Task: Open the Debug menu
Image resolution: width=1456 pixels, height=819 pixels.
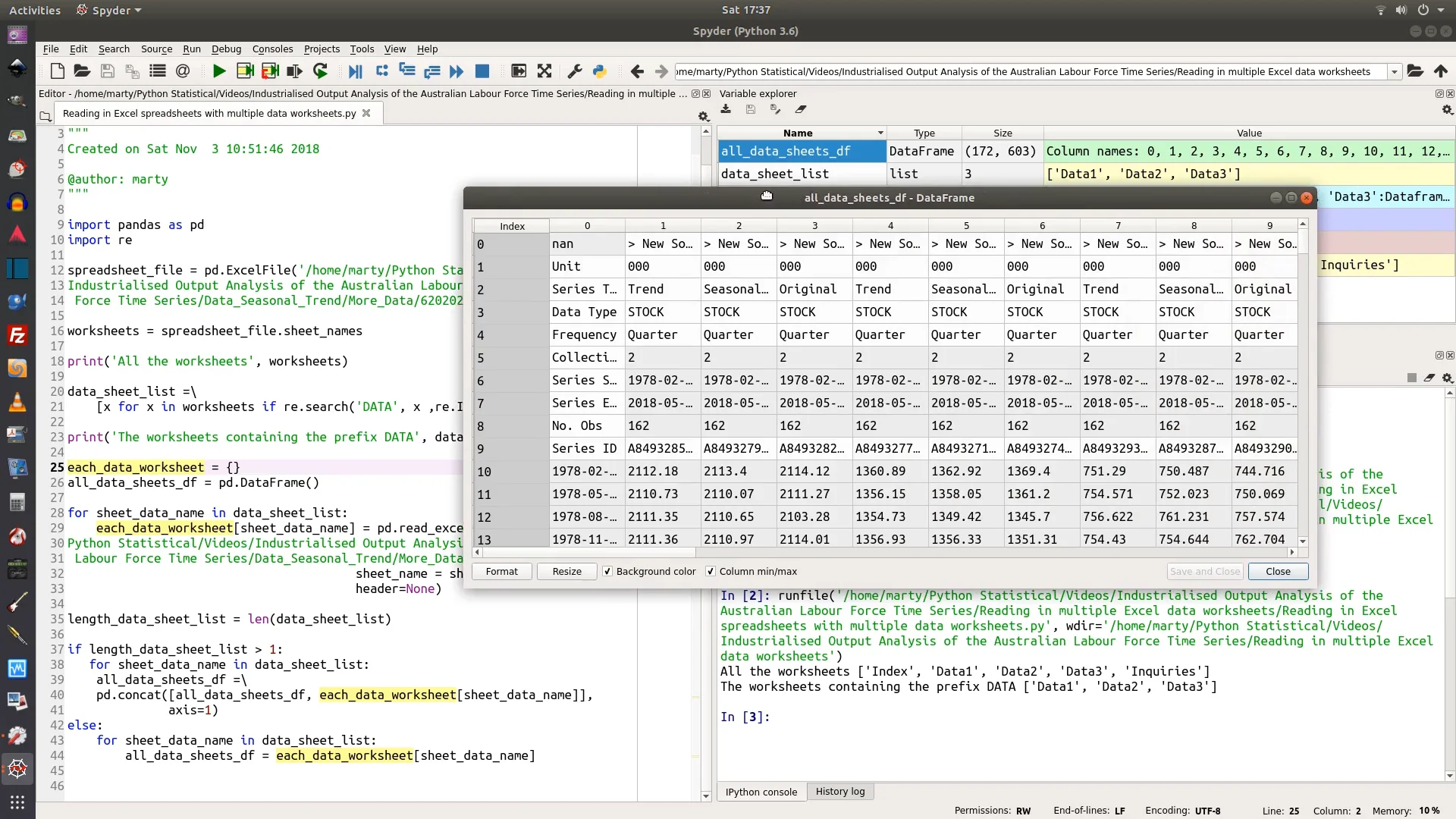Action: tap(225, 49)
